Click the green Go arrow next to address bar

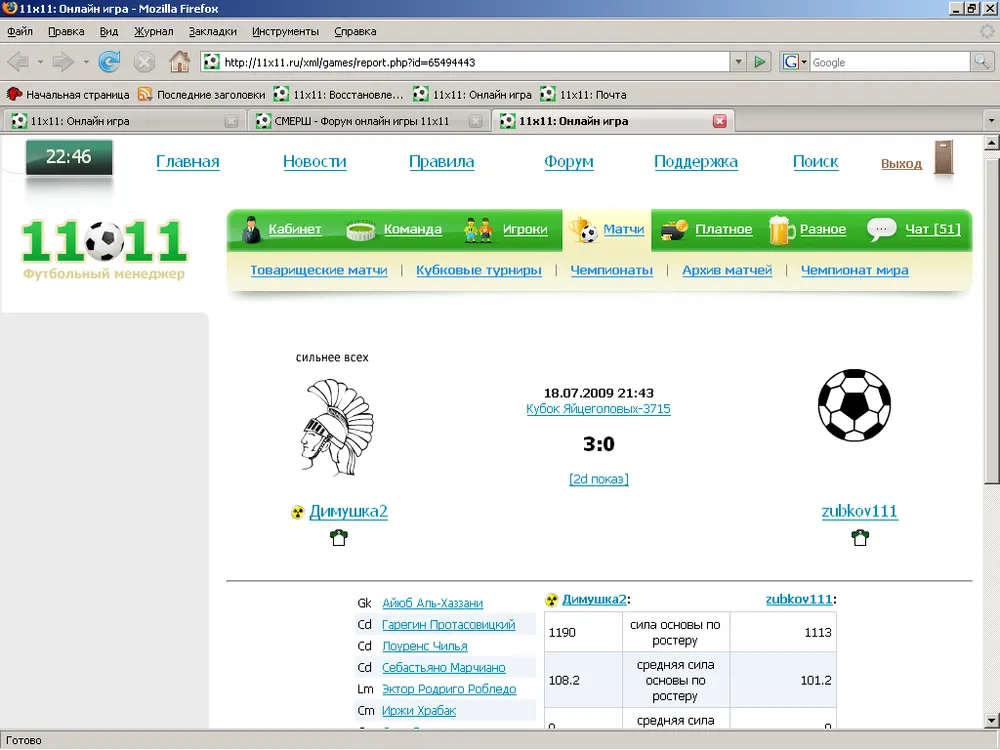(760, 62)
